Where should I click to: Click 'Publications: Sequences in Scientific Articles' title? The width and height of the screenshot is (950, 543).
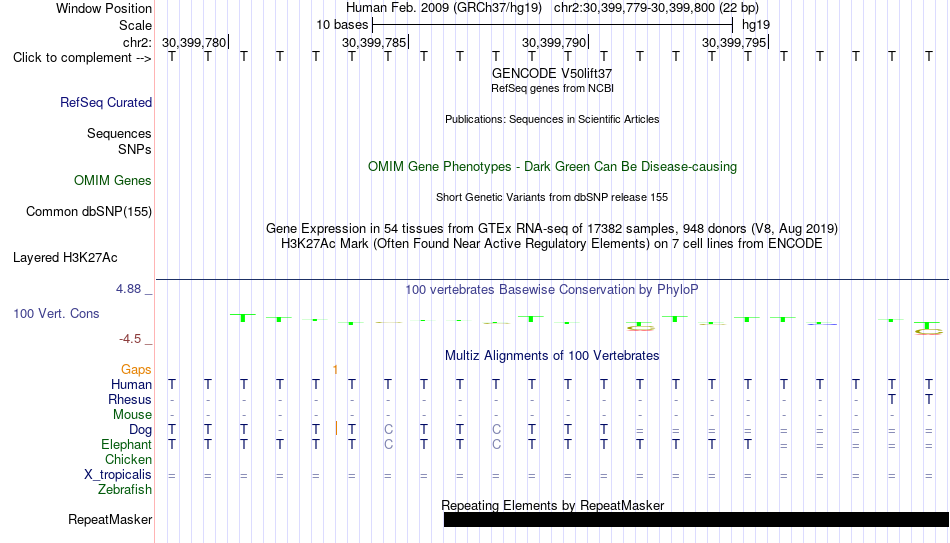pos(552,119)
